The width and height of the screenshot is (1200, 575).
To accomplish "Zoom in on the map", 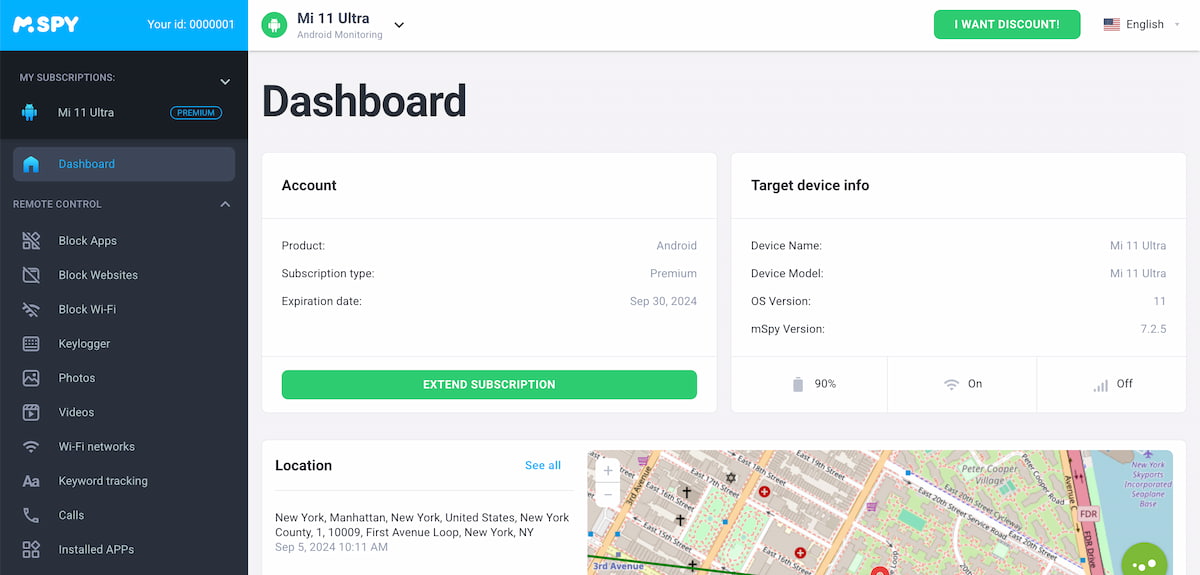I will (x=608, y=471).
